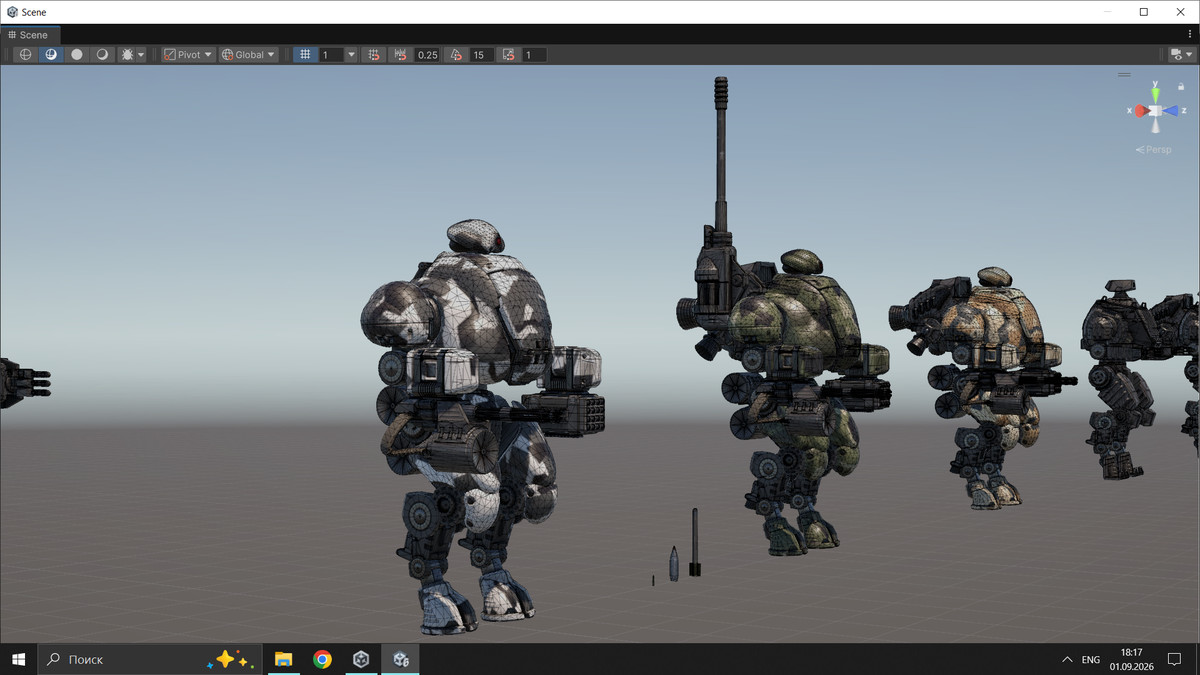Toggle move increment snapping icon
Image resolution: width=1200 pixels, height=675 pixels.
coord(402,55)
